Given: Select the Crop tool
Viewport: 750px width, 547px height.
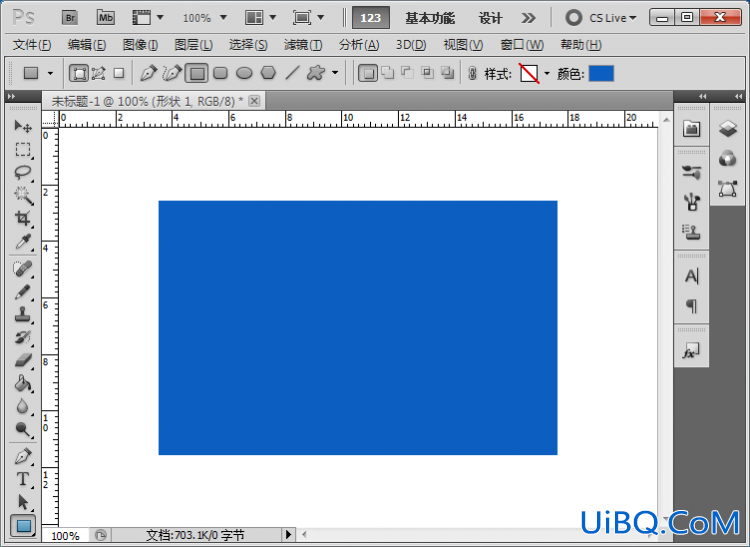Looking at the screenshot, I should 22,219.
